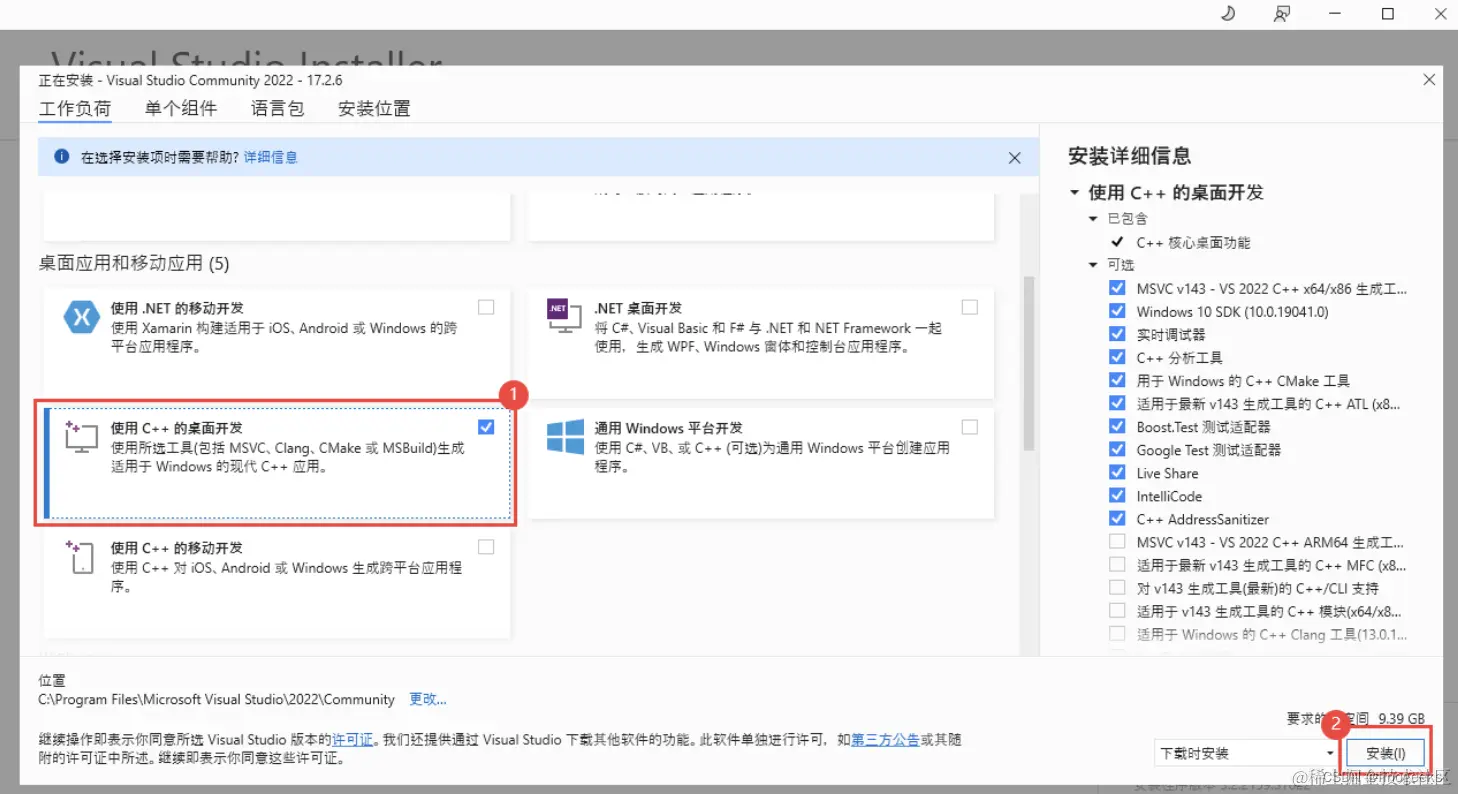1458x794 pixels.
Task: Check the Universal Windows Platform development workload
Action: click(x=969, y=427)
